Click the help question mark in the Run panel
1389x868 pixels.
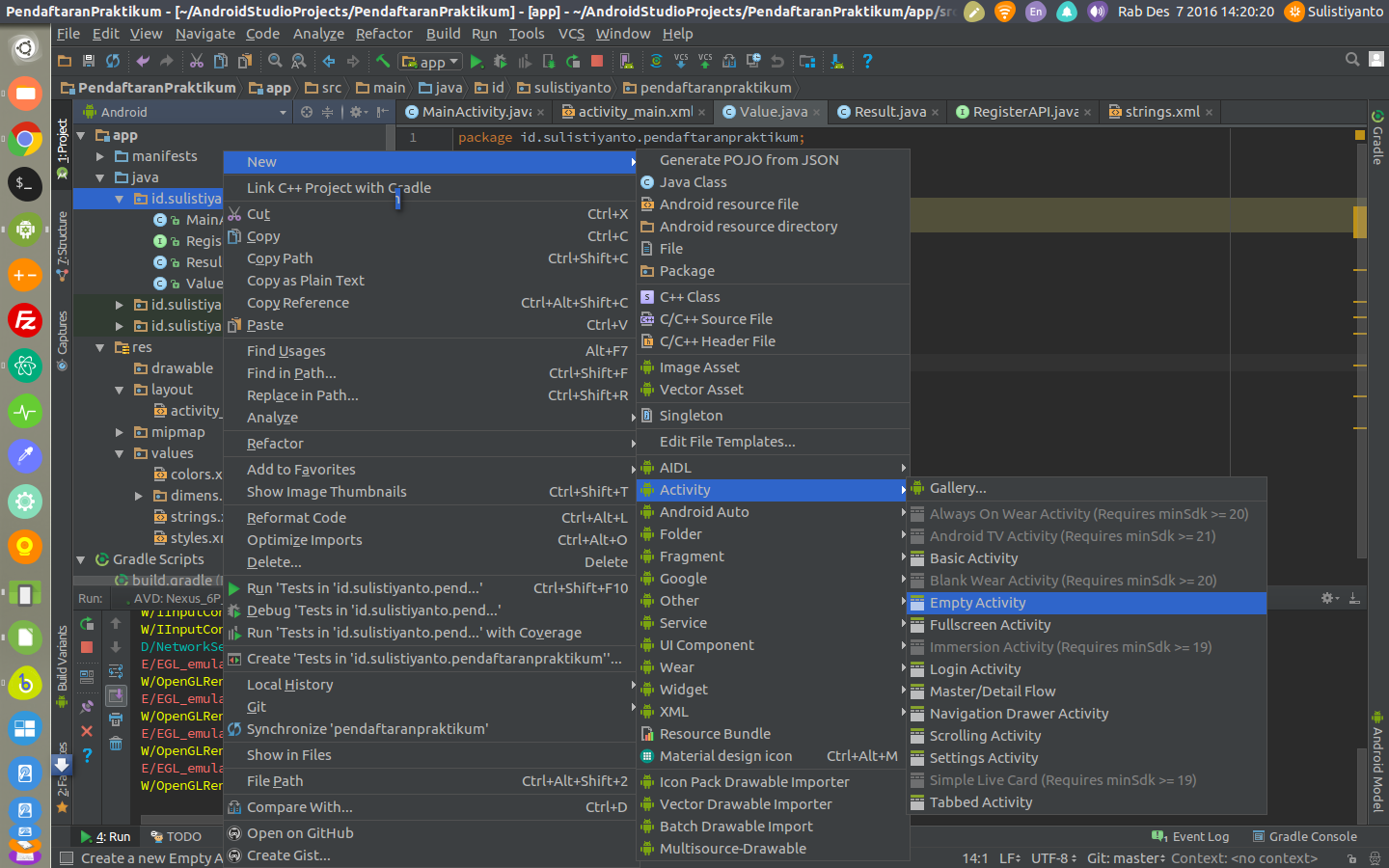point(88,754)
